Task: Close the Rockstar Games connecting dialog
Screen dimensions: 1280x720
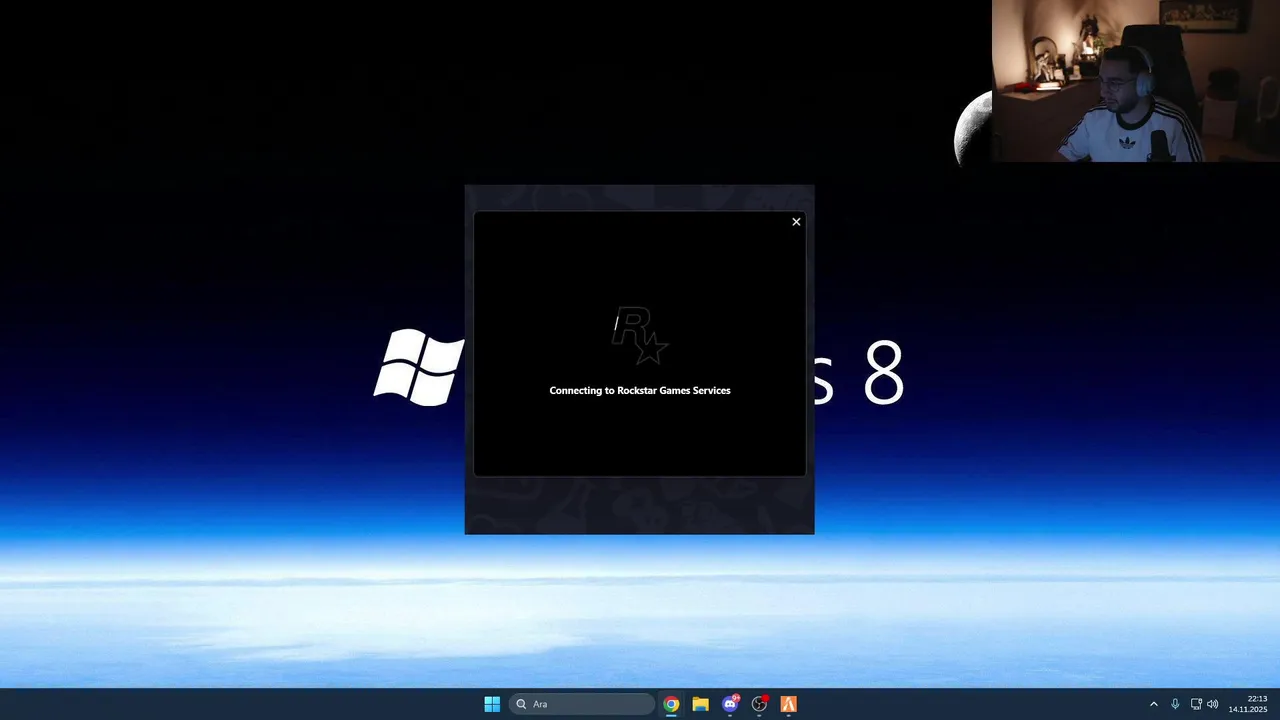Action: click(796, 222)
